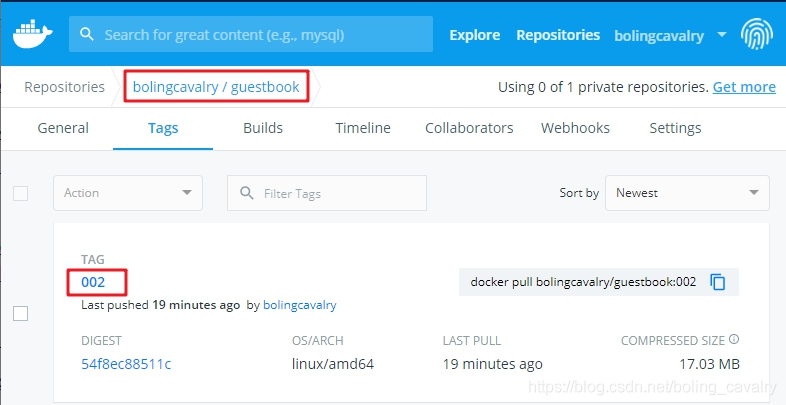Go to the Timeline tab

(363, 128)
